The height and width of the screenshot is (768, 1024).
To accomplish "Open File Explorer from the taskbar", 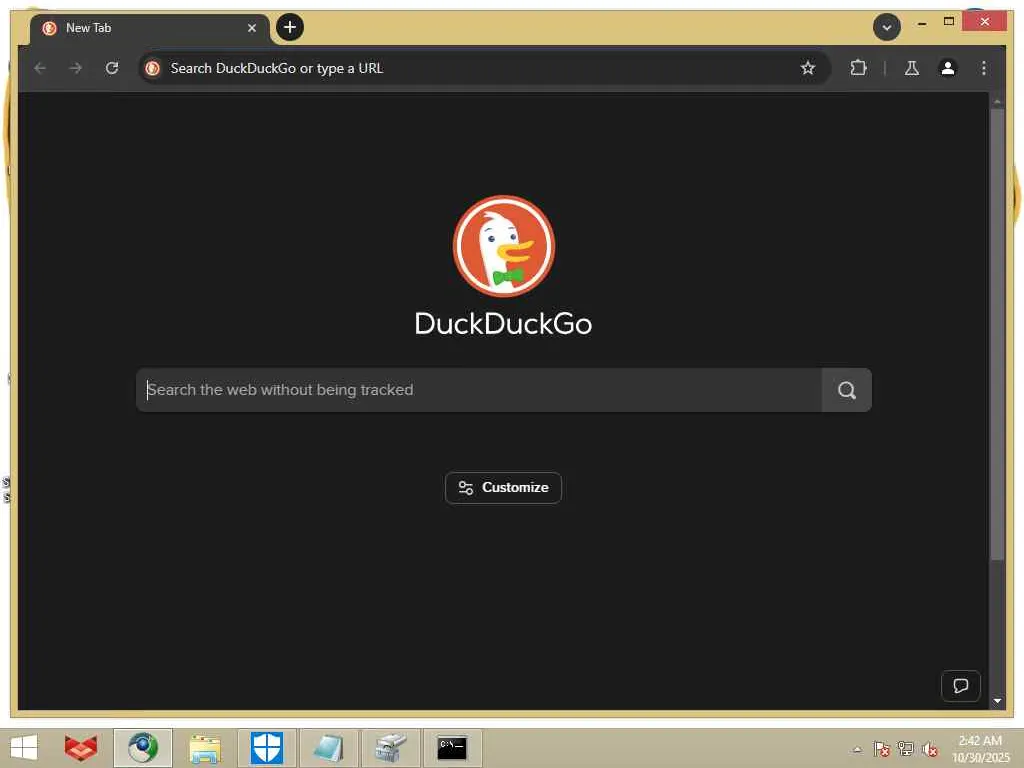I will [204, 748].
